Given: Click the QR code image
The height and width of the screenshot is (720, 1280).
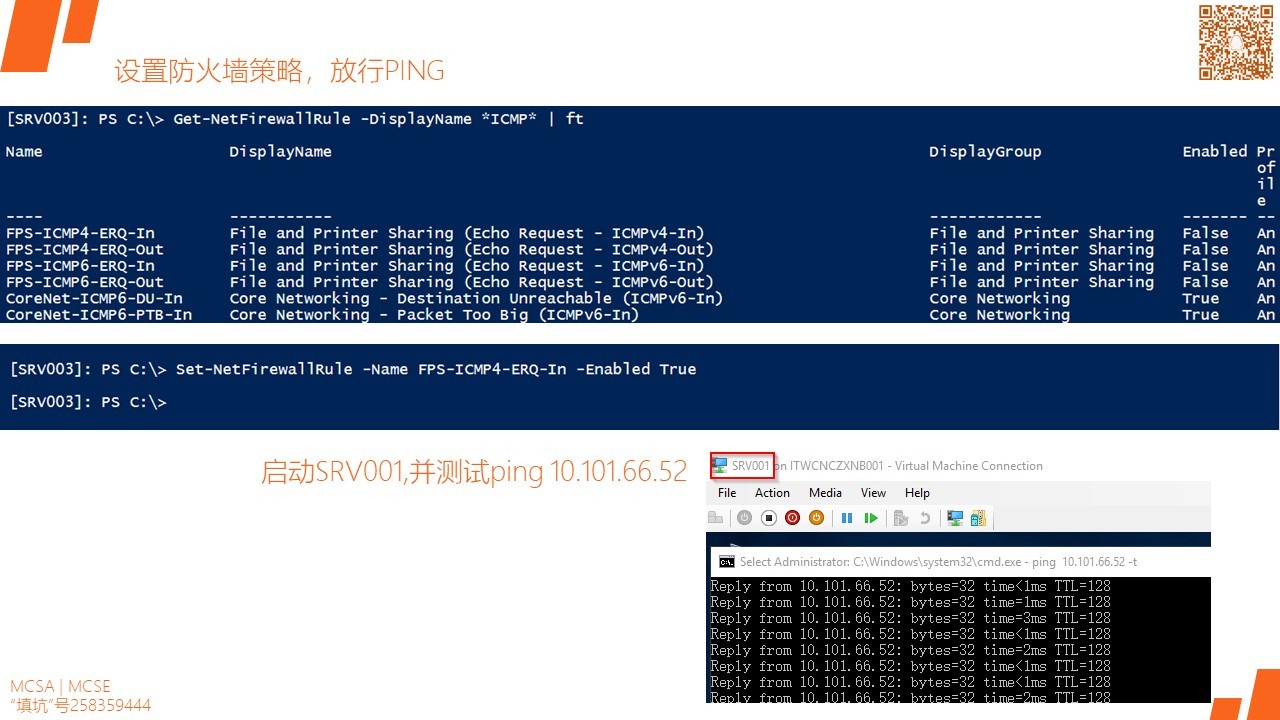Looking at the screenshot, I should coord(1236,42).
